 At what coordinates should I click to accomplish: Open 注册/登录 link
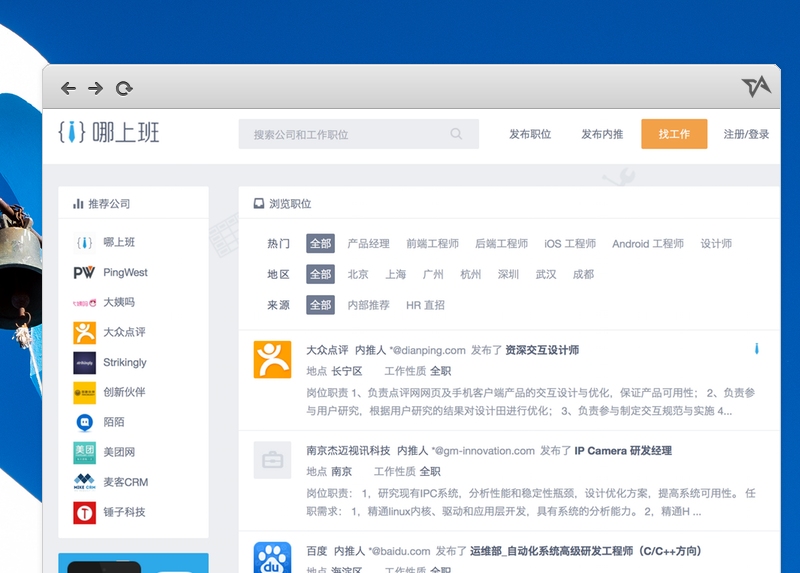point(746,134)
